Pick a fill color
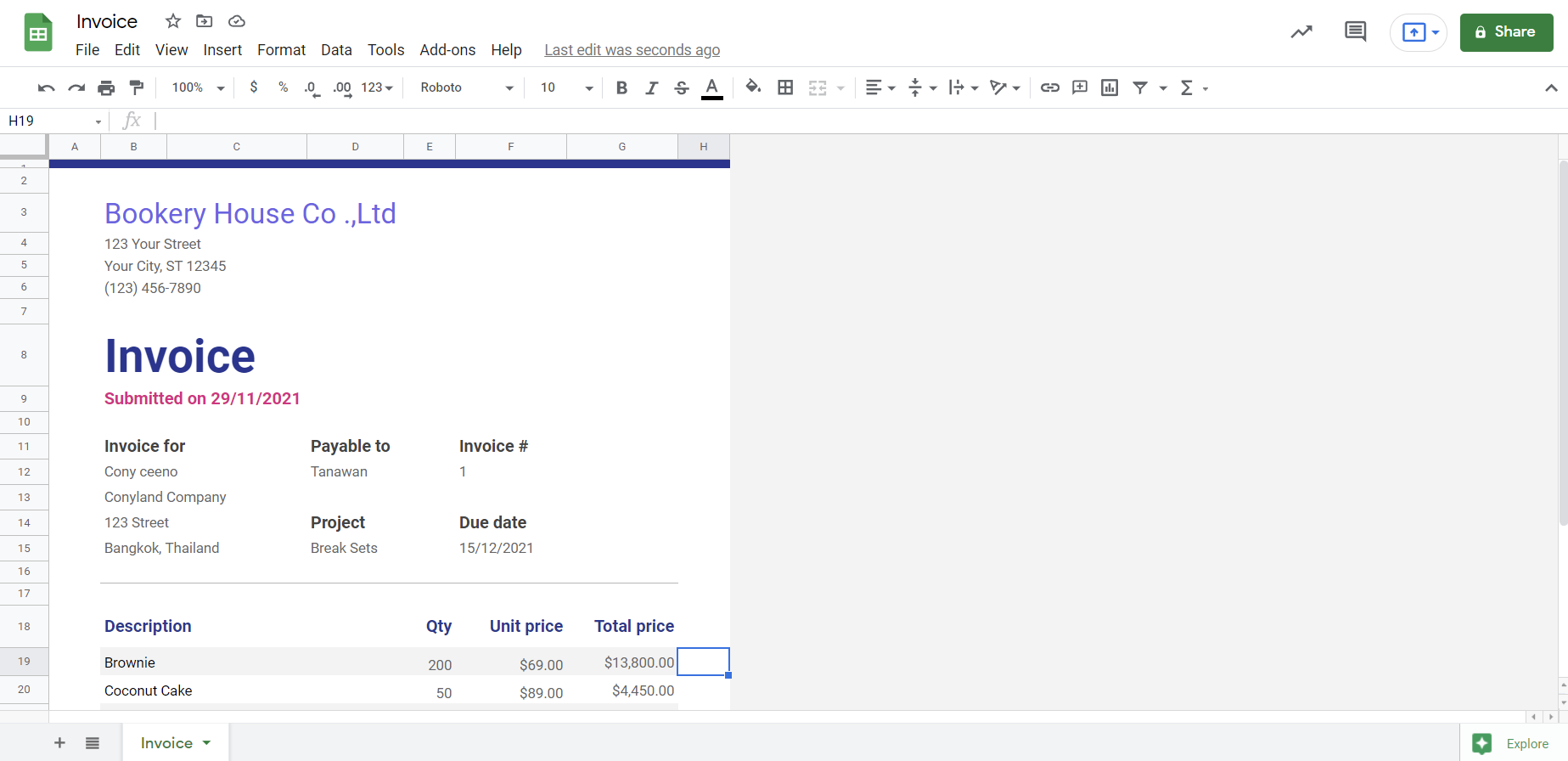The image size is (1568, 761). tap(753, 87)
